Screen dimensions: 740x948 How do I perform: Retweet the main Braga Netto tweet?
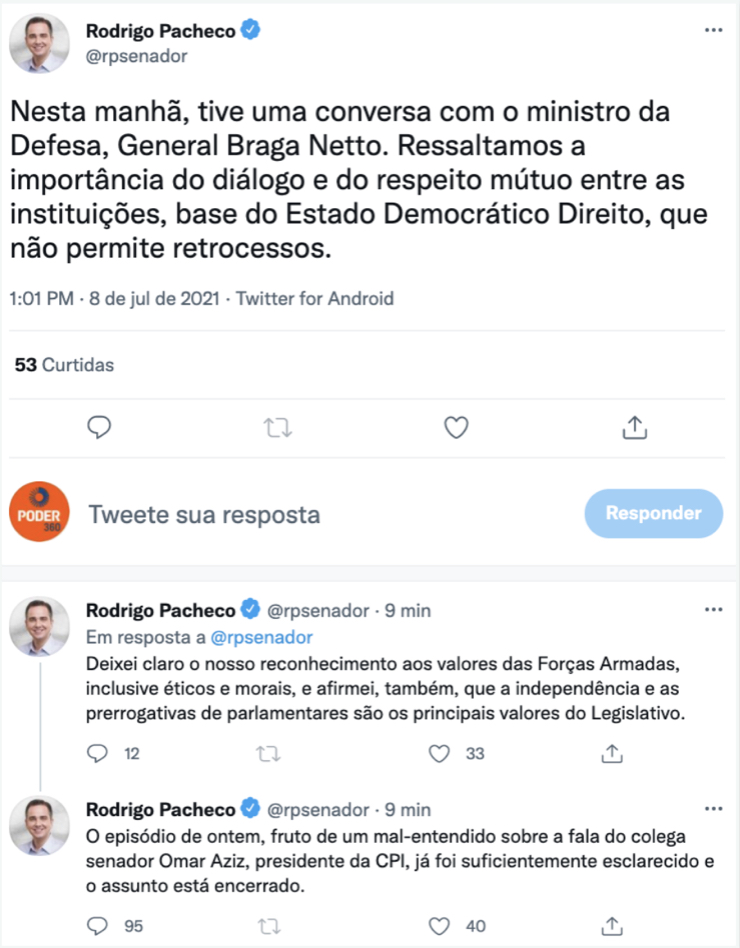pyautogui.click(x=277, y=428)
